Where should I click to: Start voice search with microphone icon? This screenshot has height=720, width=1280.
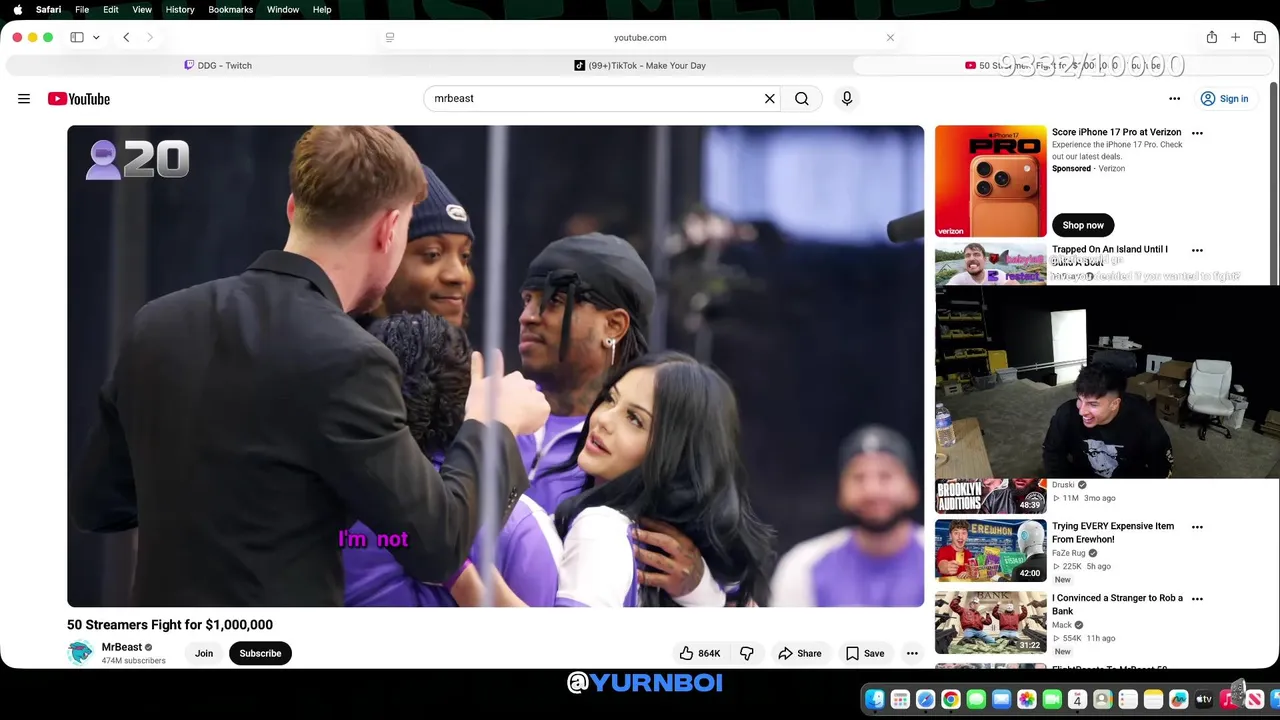[x=847, y=99]
